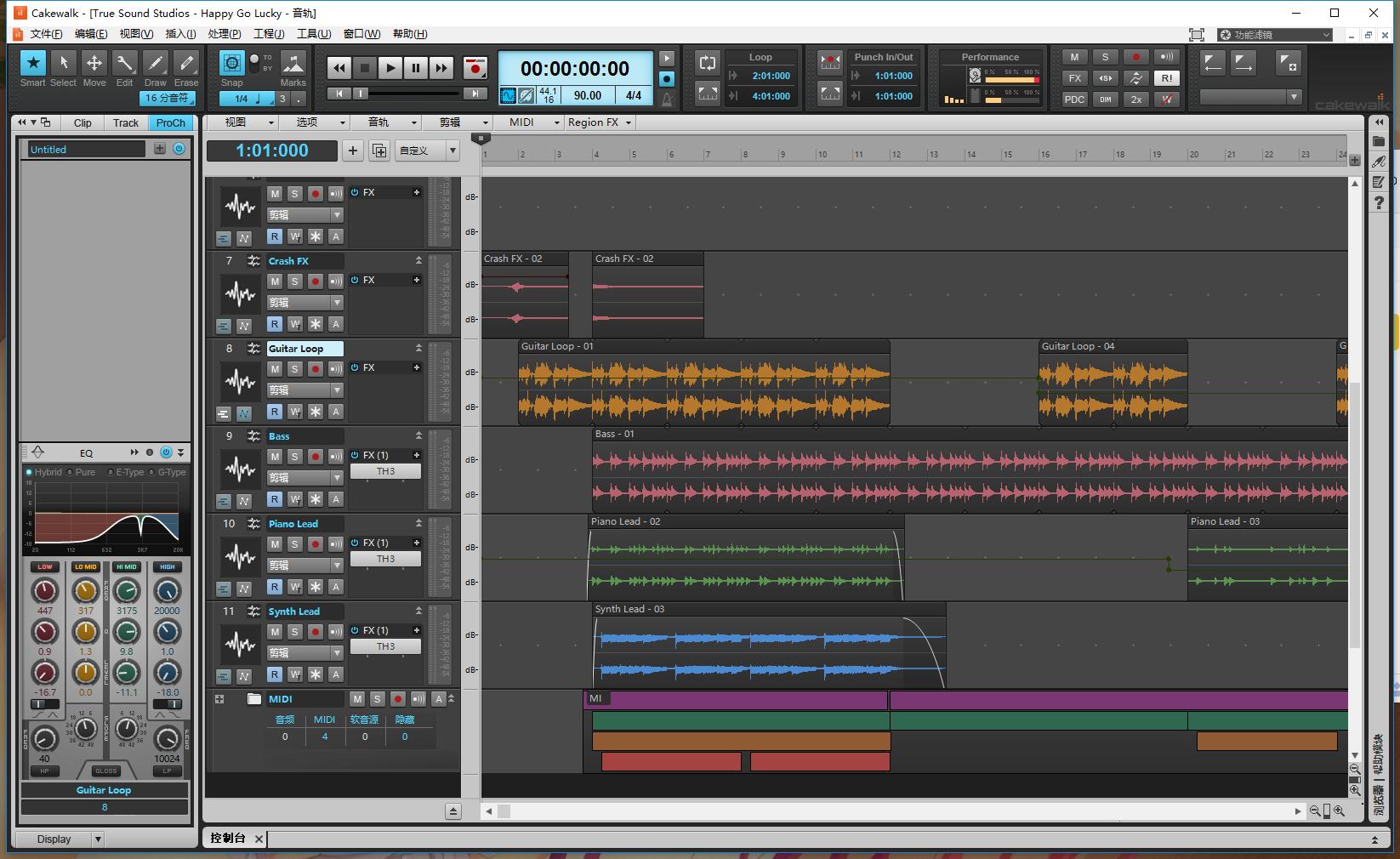Image resolution: width=1400 pixels, height=859 pixels.
Task: Adjust the LOW band frequency knob
Action: (x=45, y=590)
